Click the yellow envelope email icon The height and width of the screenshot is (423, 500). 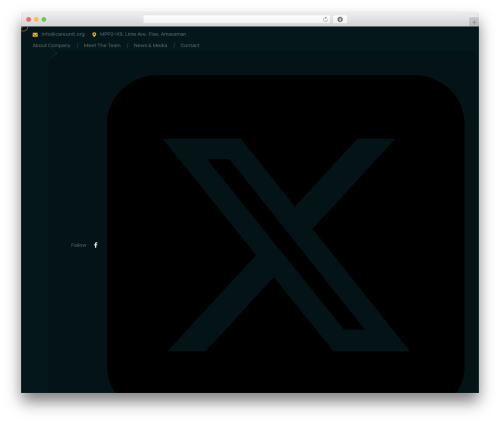coord(35,34)
